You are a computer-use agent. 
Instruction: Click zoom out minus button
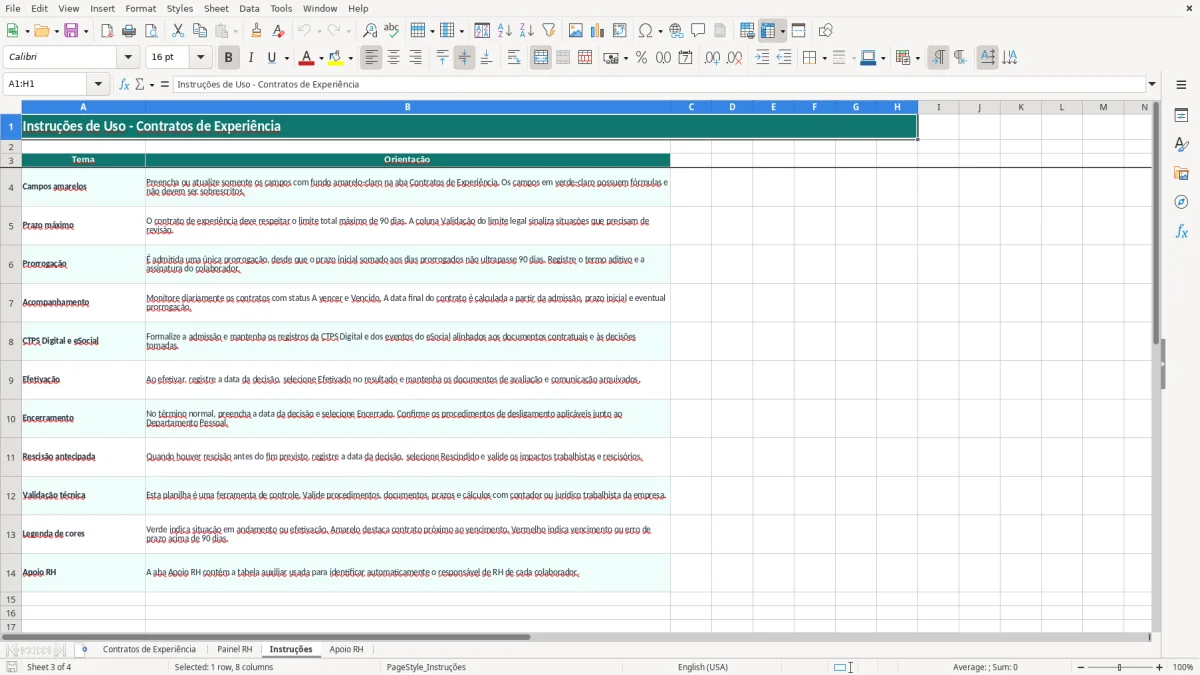click(1081, 667)
